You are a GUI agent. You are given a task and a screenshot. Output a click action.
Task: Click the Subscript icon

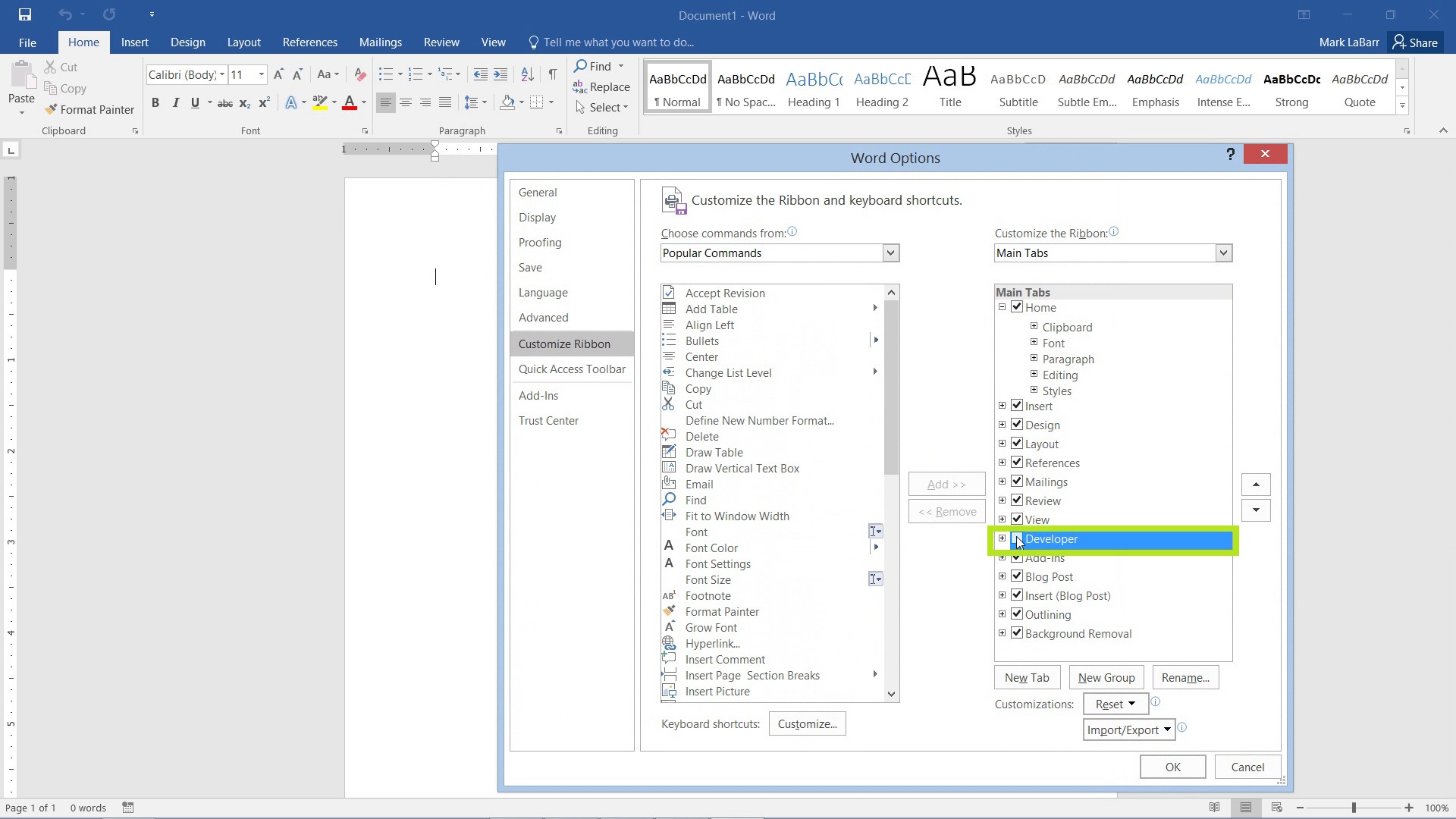click(244, 103)
